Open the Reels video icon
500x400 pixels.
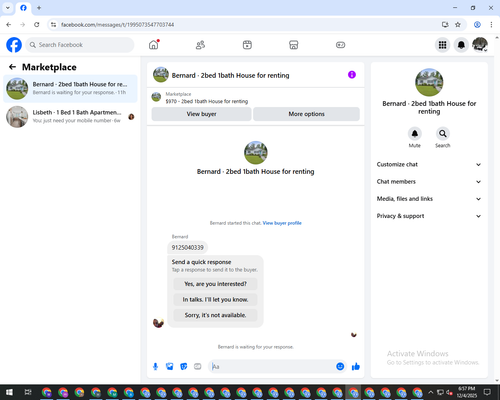coord(247,45)
